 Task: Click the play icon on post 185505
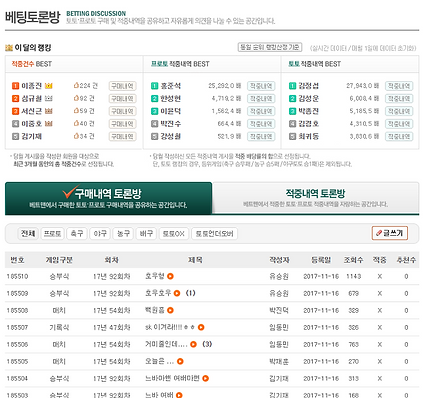[x=180, y=361]
